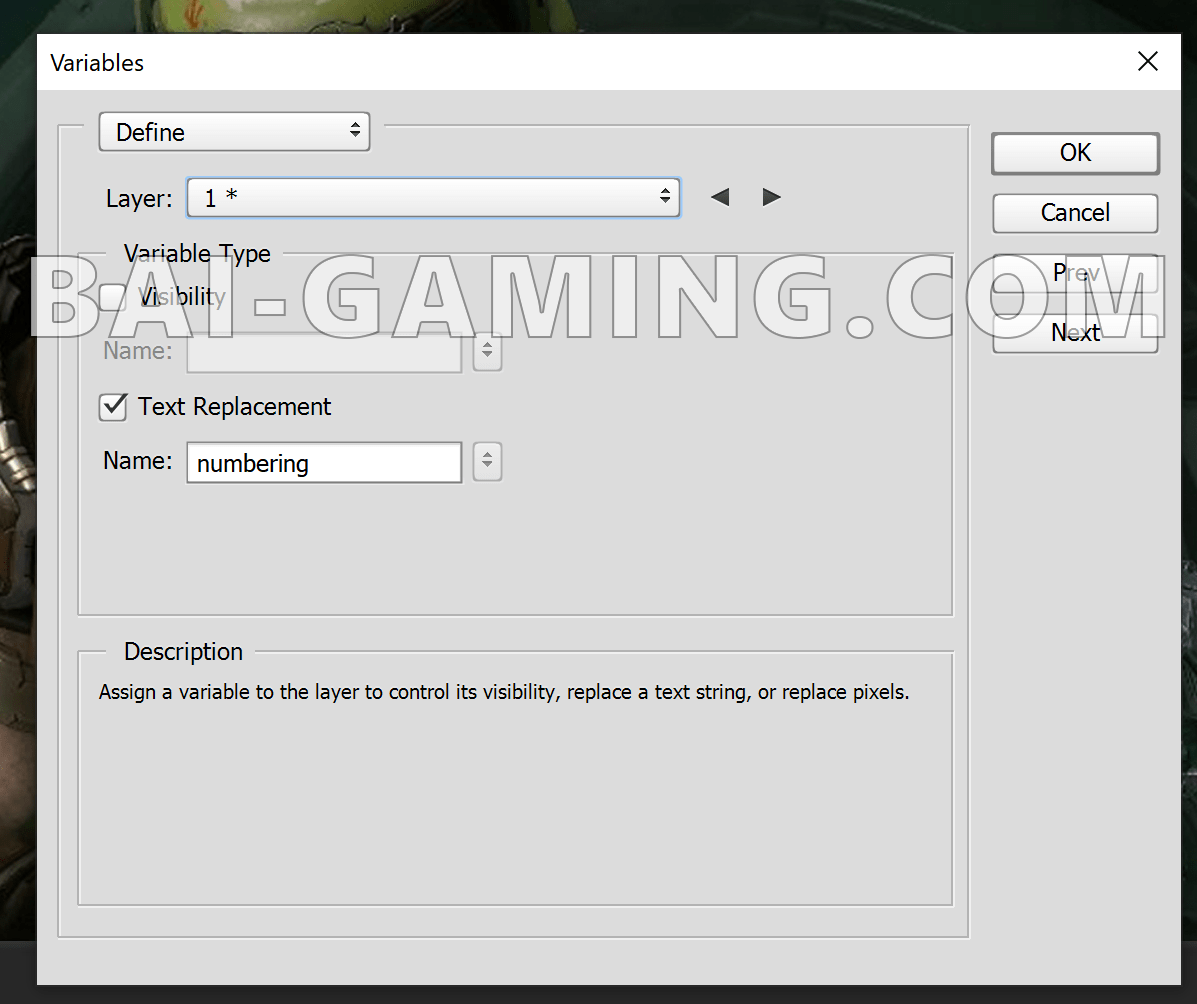Close the Variables dialog with X
The height and width of the screenshot is (1004, 1197).
coord(1148,62)
